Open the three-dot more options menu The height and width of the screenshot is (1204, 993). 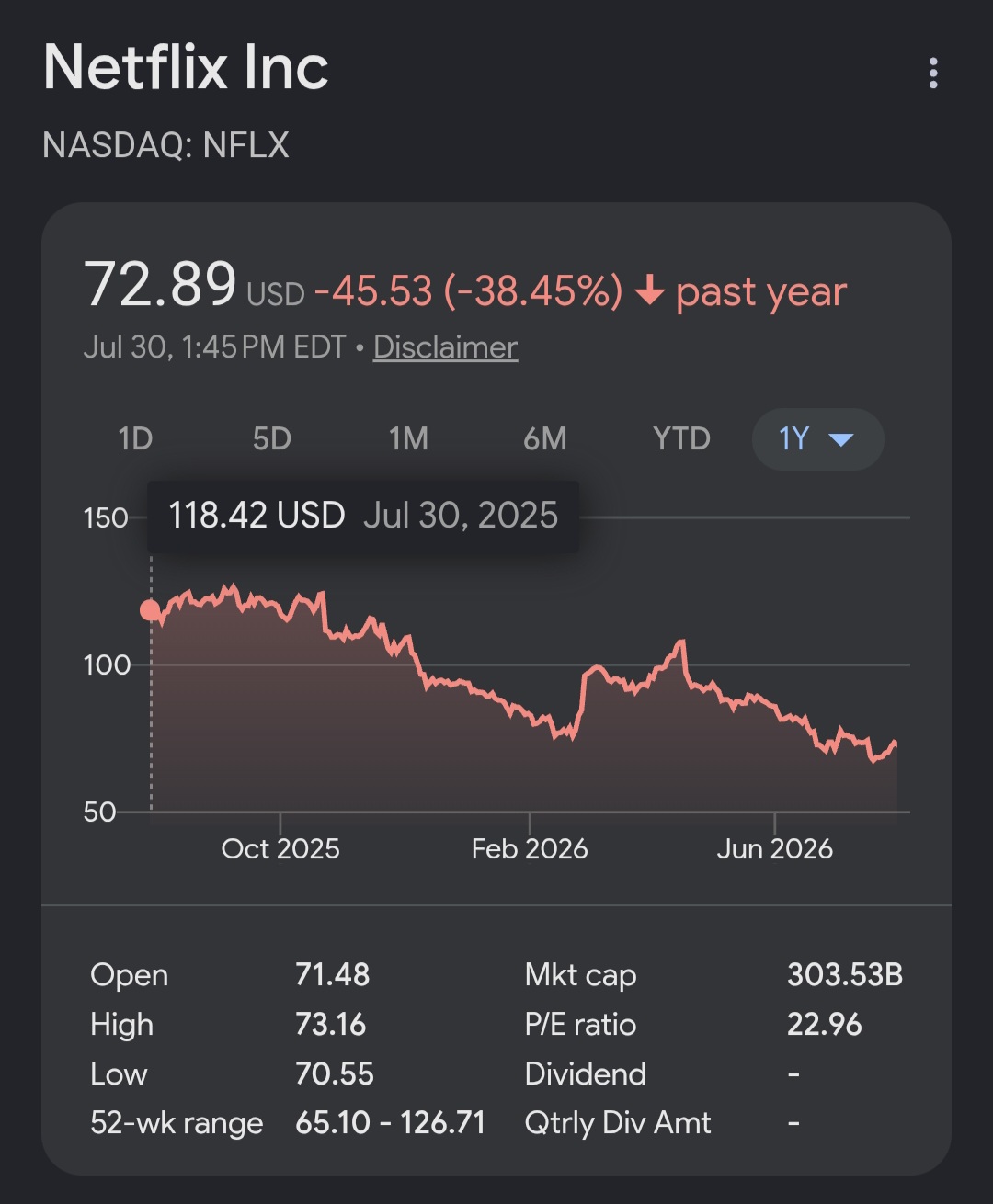coord(933,74)
